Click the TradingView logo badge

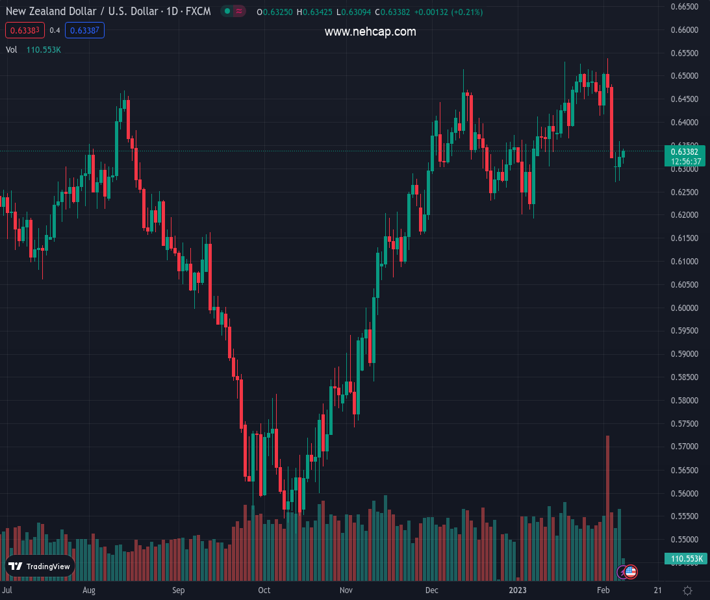coord(39,567)
